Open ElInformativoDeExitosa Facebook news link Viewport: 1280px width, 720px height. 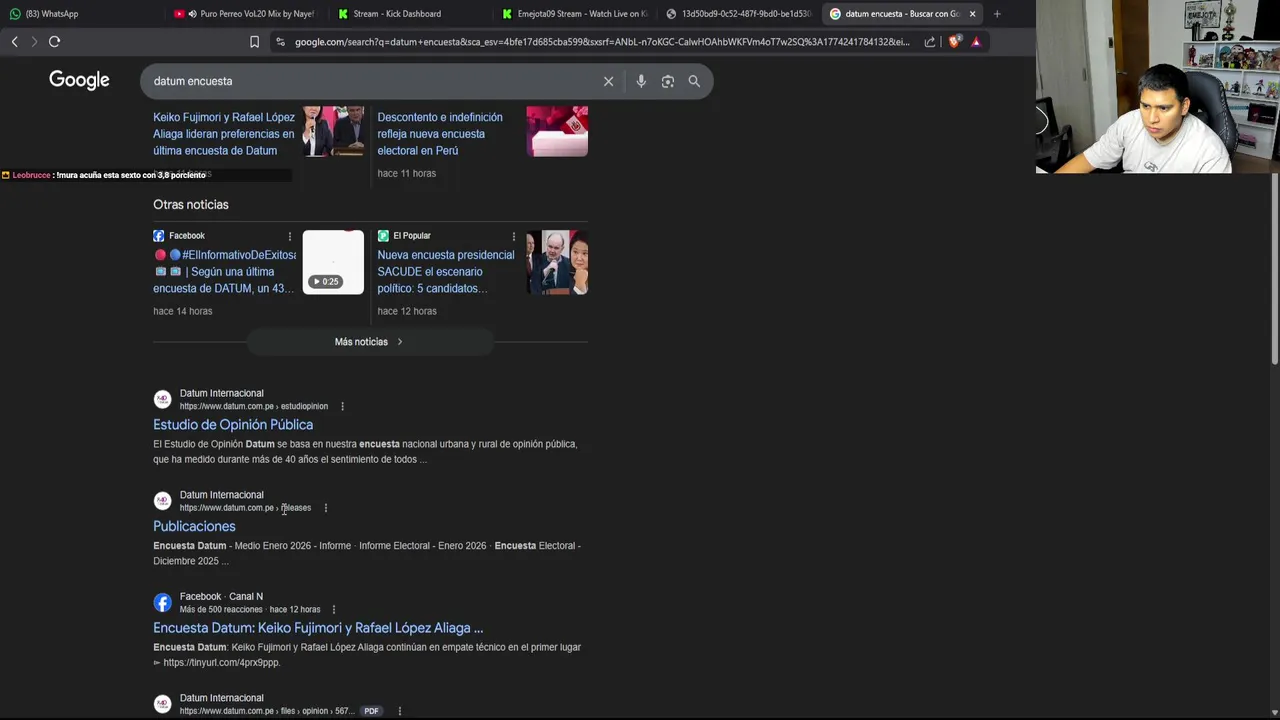pyautogui.click(x=224, y=271)
